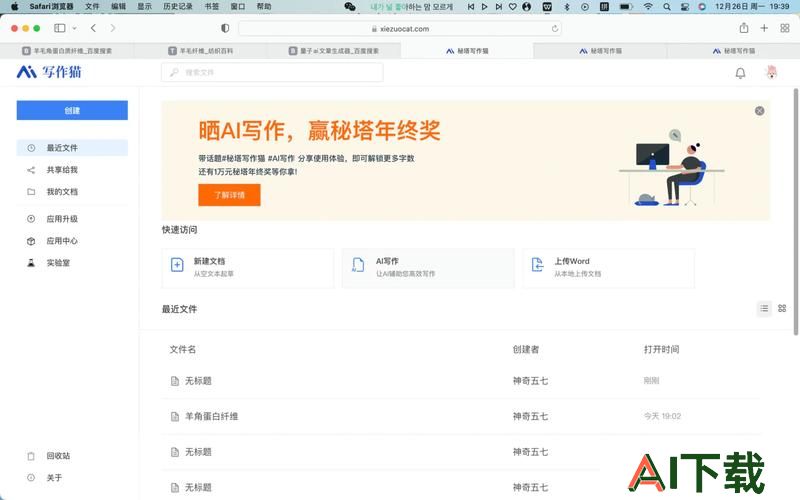Viewport: 800px width, 500px height.
Task: Toggle the Safari sidebar
Action: coord(60,28)
